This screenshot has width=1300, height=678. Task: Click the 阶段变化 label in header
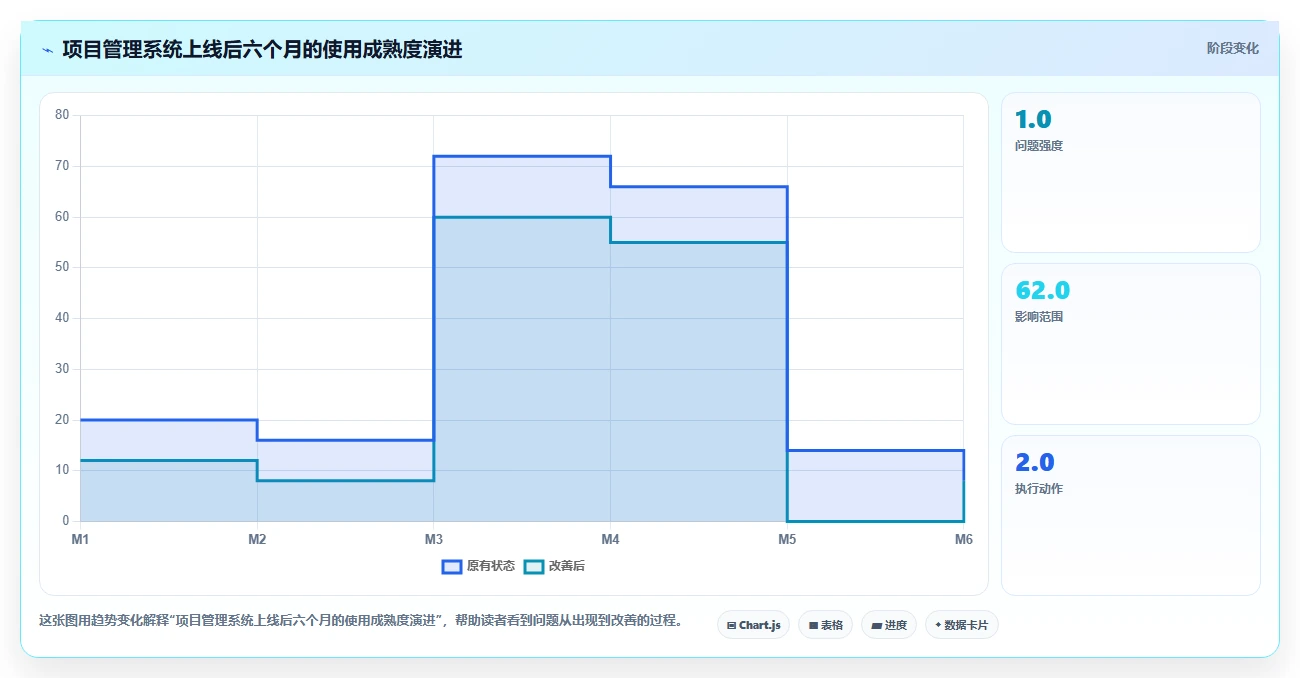pos(1233,48)
